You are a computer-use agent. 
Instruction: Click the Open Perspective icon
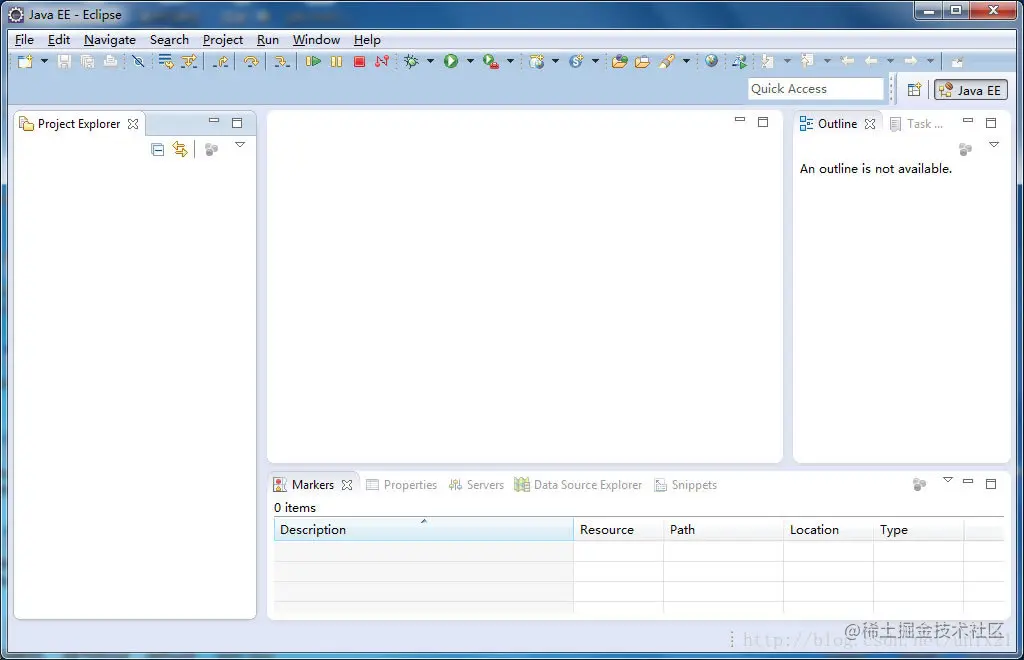[x=914, y=89]
